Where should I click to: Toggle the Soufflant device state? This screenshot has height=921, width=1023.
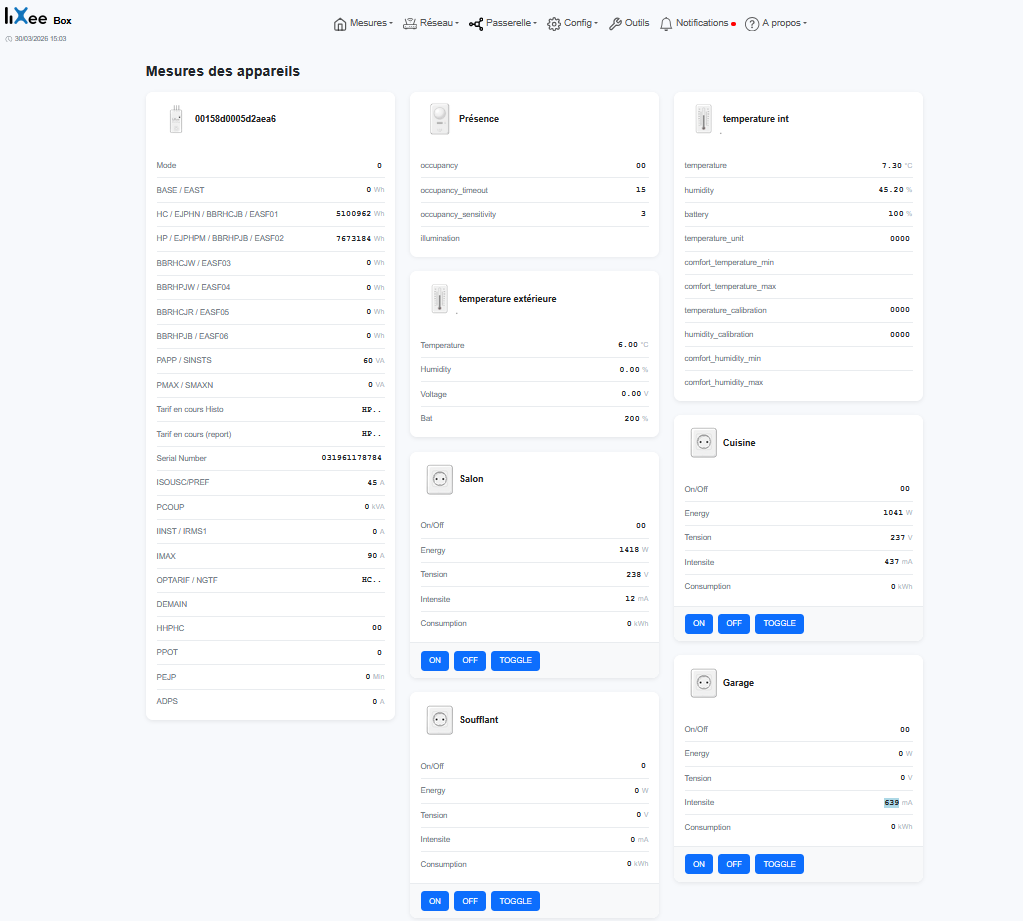click(x=514, y=900)
